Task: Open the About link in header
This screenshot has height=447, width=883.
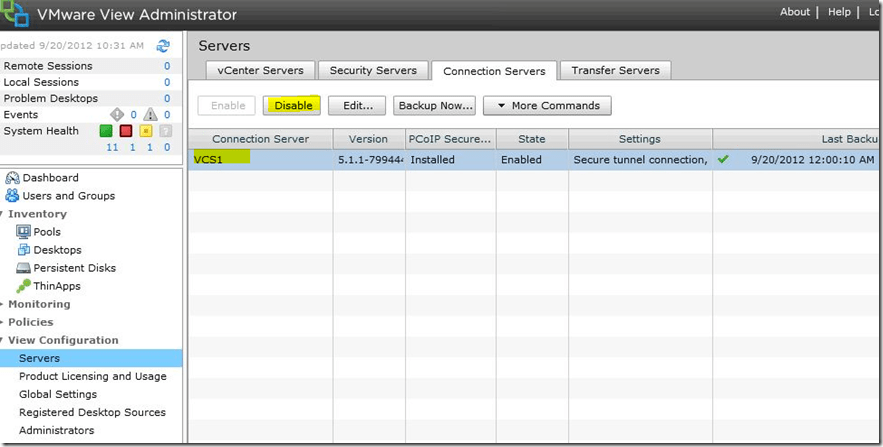Action: (794, 12)
